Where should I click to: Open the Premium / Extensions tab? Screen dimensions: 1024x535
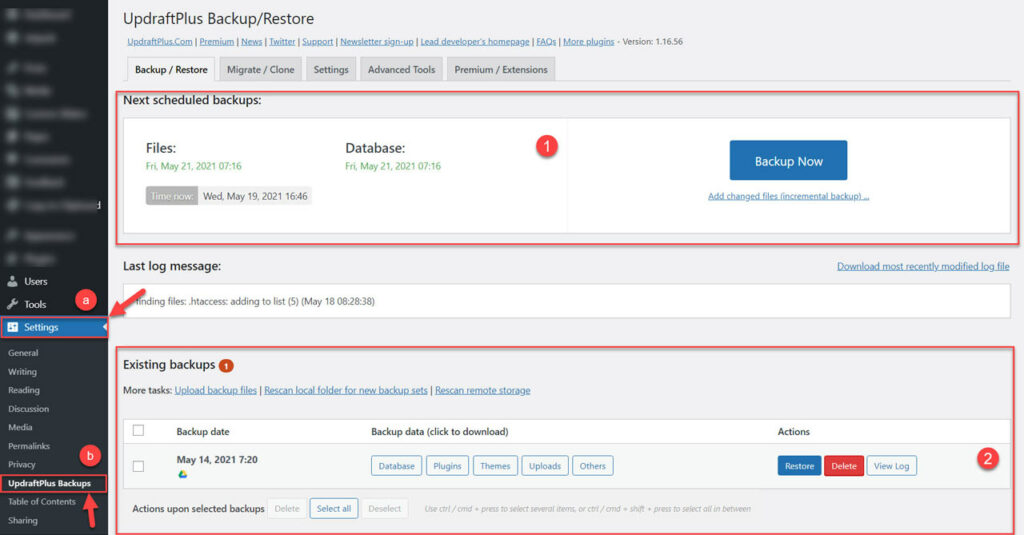click(x=501, y=69)
